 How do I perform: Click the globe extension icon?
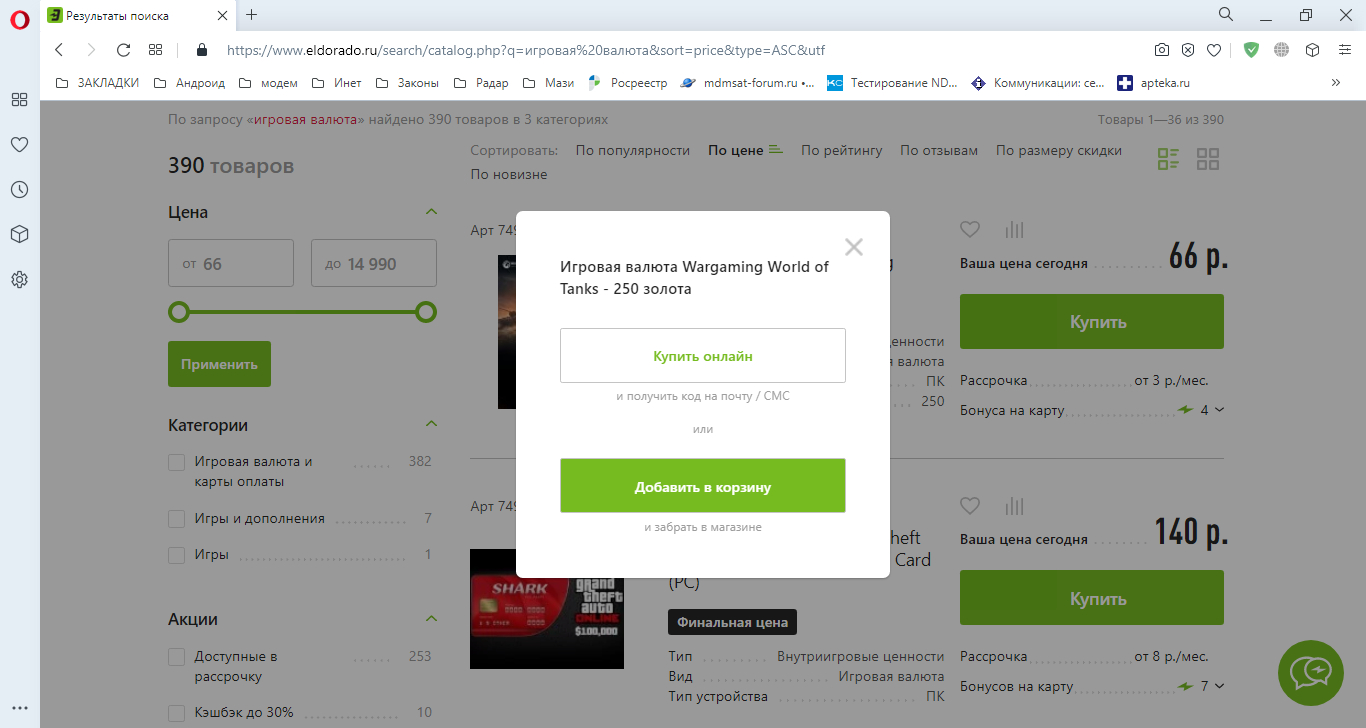[x=1282, y=50]
